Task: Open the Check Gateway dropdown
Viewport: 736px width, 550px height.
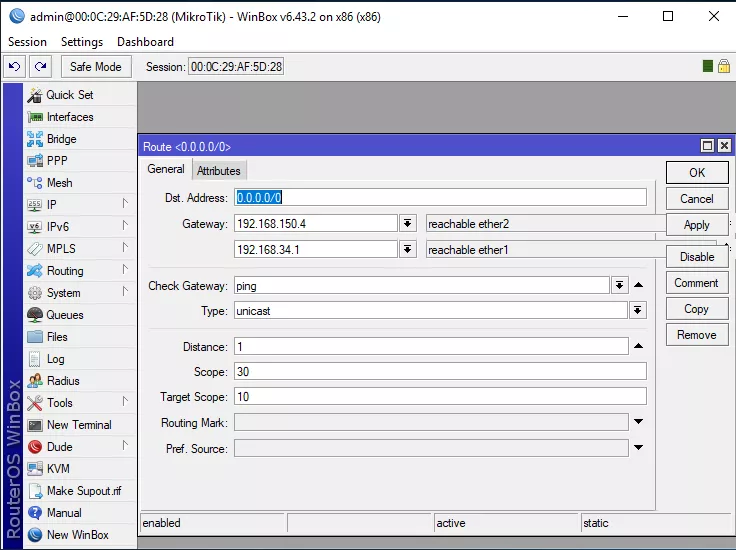Action: click(x=620, y=285)
